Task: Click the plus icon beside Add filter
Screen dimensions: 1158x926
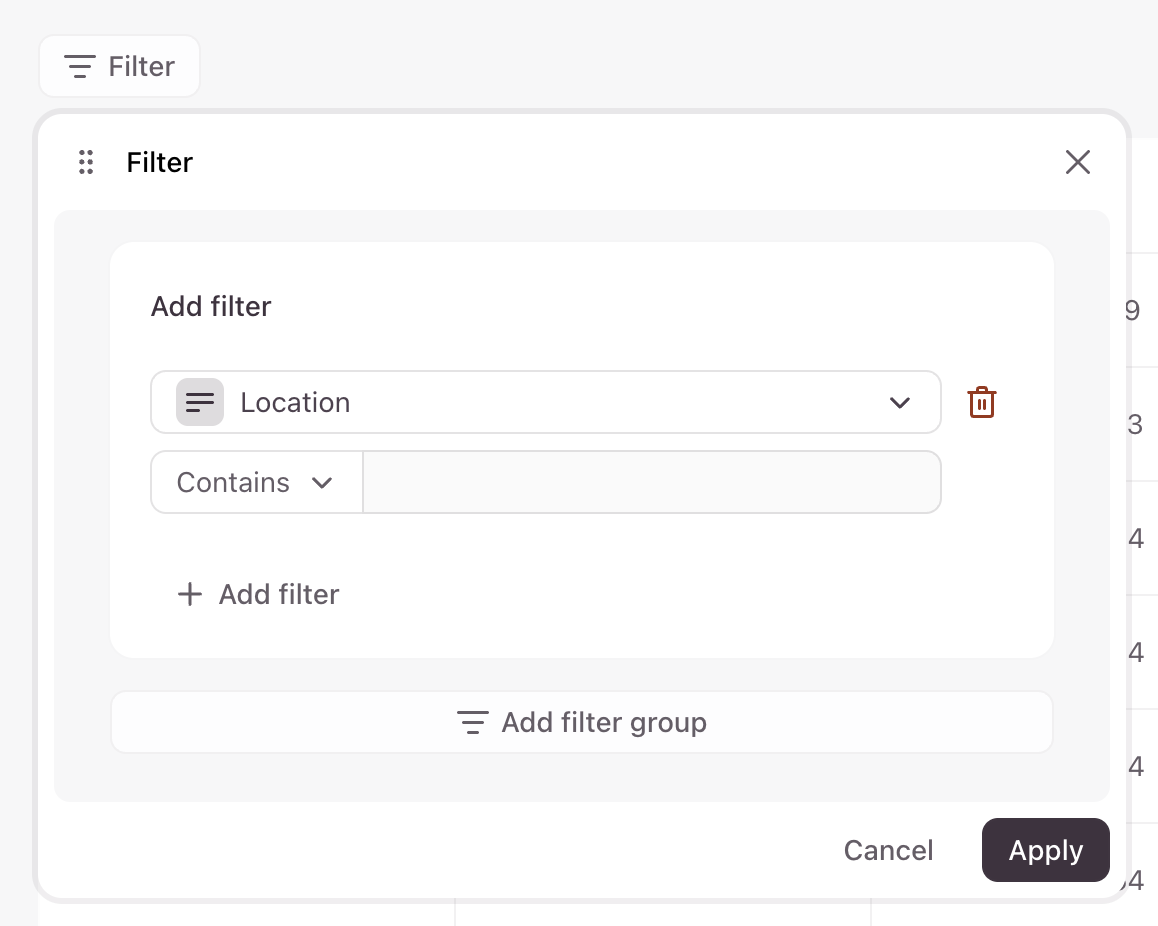Action: click(x=189, y=594)
